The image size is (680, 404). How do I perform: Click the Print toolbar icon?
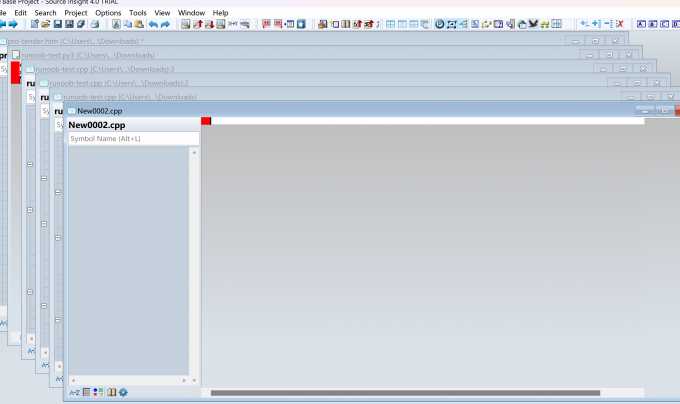(95, 24)
